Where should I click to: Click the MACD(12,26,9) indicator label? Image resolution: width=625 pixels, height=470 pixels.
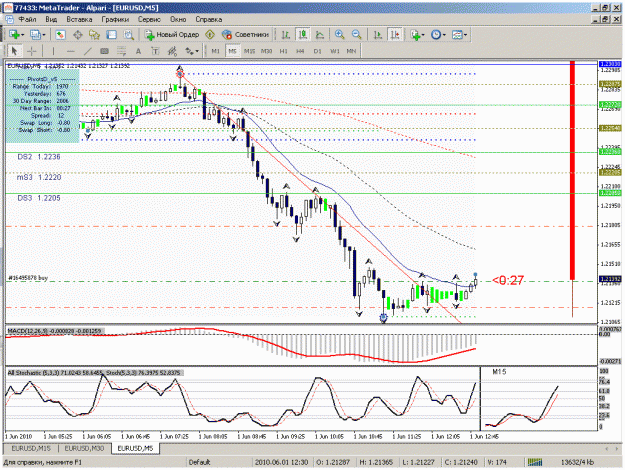pyautogui.click(x=55, y=331)
